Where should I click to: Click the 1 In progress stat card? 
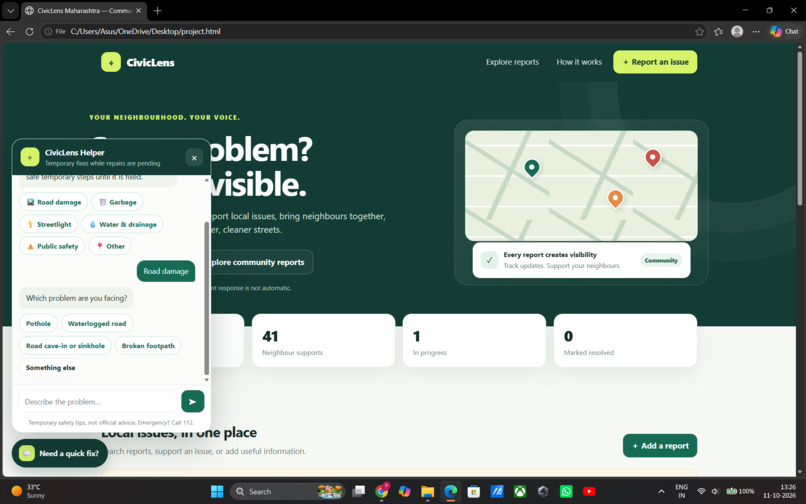(474, 340)
